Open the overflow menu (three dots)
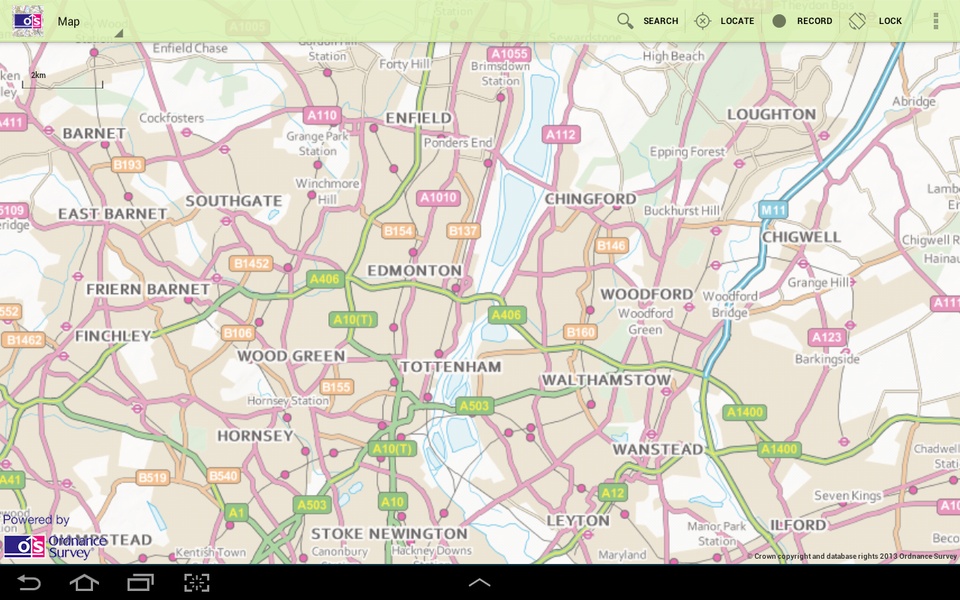This screenshot has height=600, width=960. tap(936, 21)
